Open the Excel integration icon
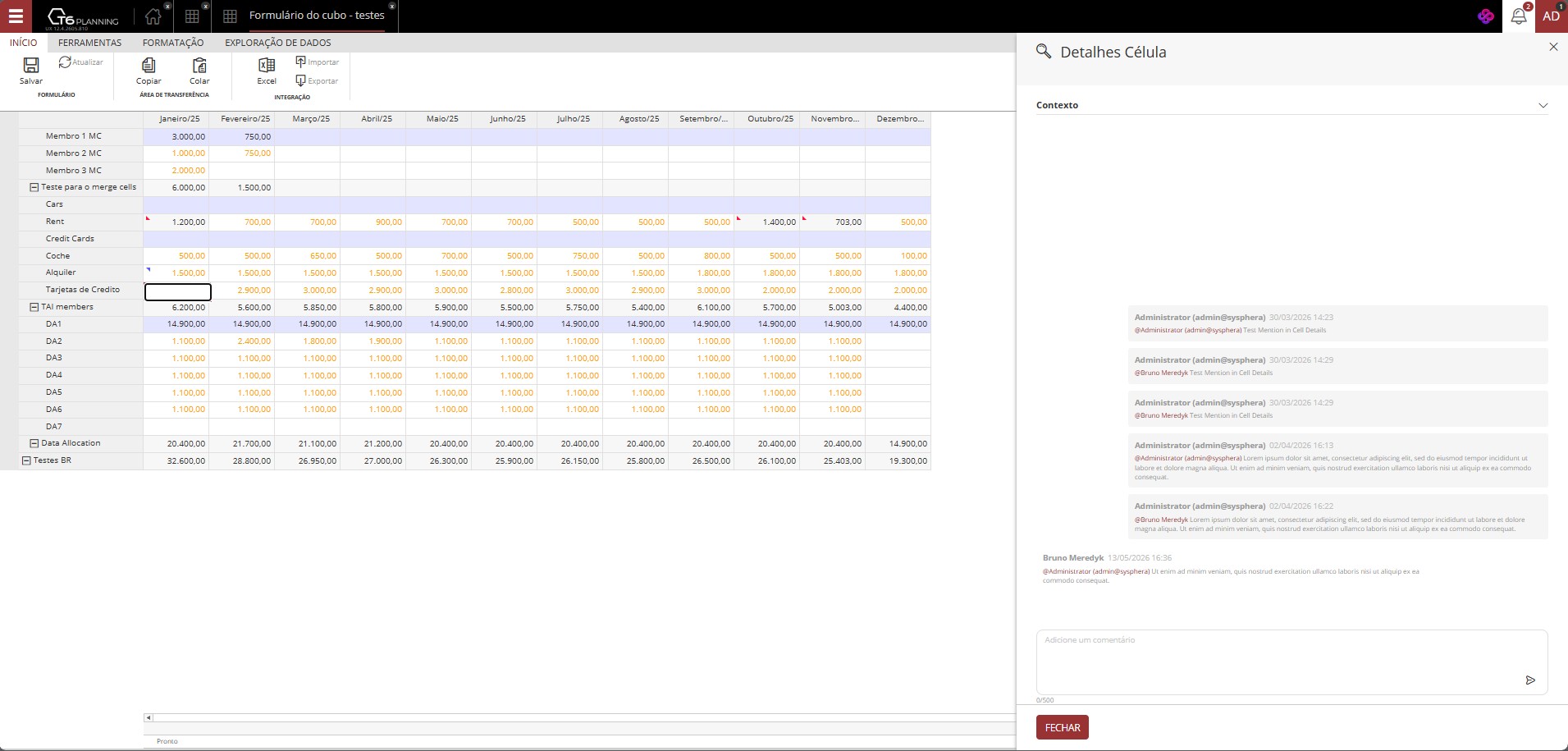 click(267, 65)
